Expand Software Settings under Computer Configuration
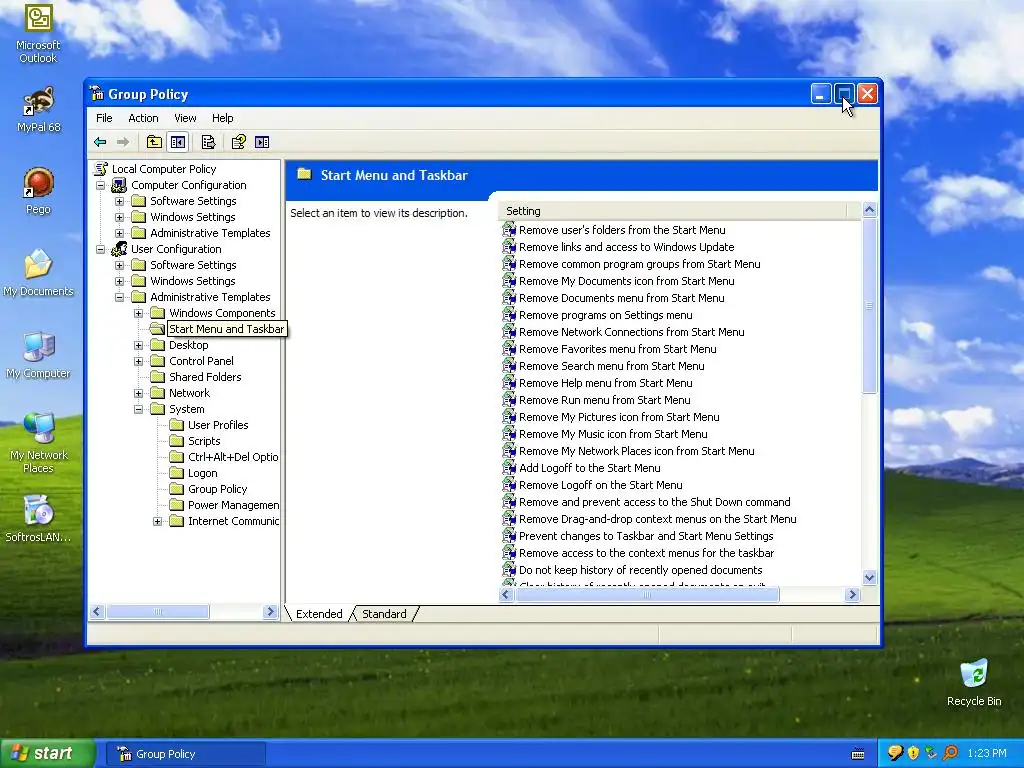The height and width of the screenshot is (768, 1024). [120, 201]
